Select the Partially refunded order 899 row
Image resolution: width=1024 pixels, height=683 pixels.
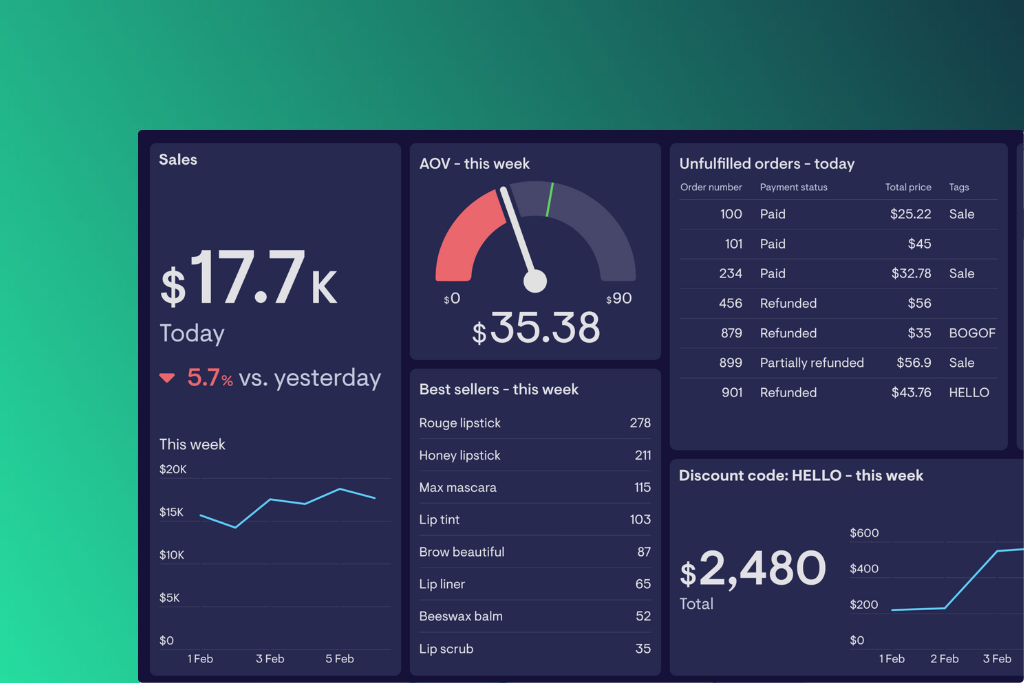pos(811,363)
